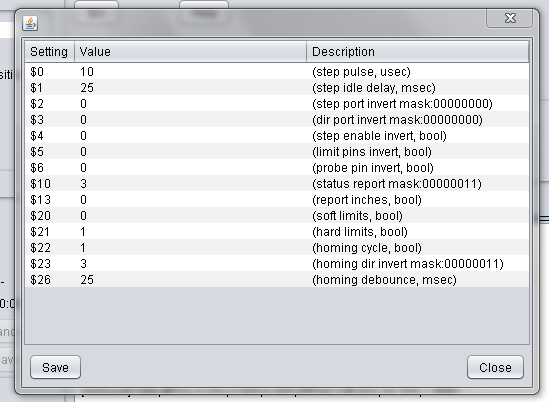
Task: Edit the $1 step idle delay value
Action: [190, 88]
